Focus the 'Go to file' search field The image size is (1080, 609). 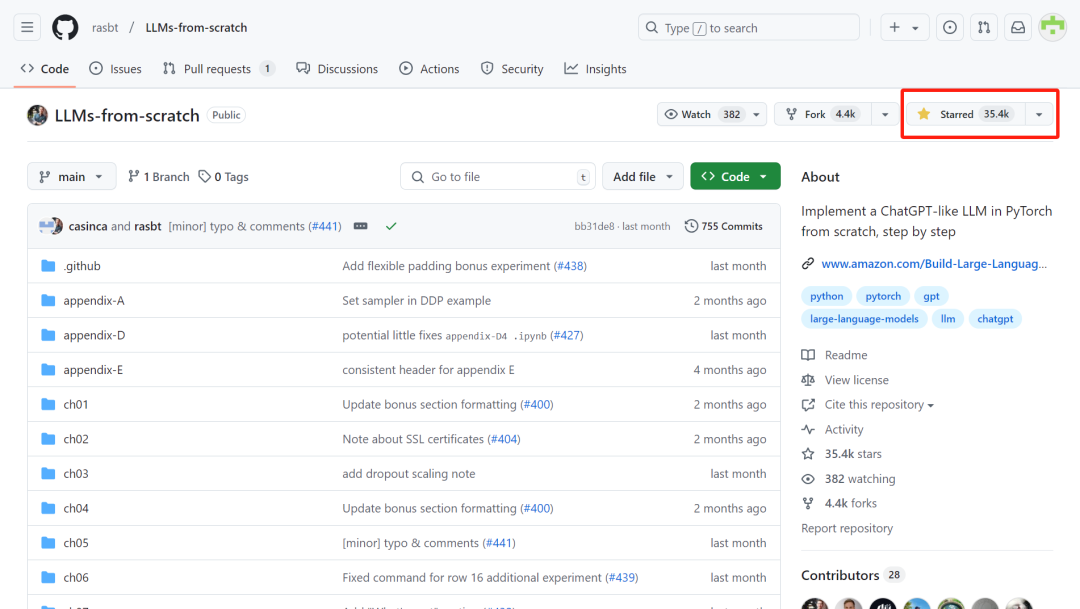click(497, 177)
